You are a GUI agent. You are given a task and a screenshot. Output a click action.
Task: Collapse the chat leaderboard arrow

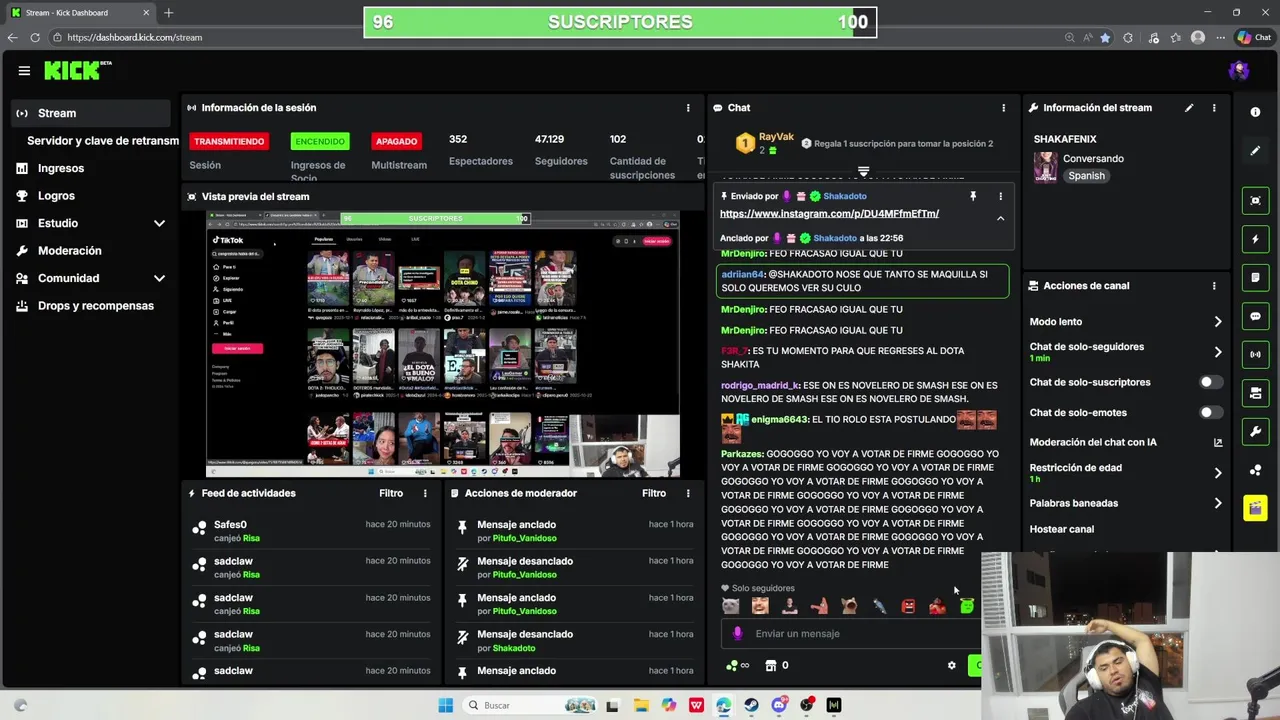click(864, 172)
